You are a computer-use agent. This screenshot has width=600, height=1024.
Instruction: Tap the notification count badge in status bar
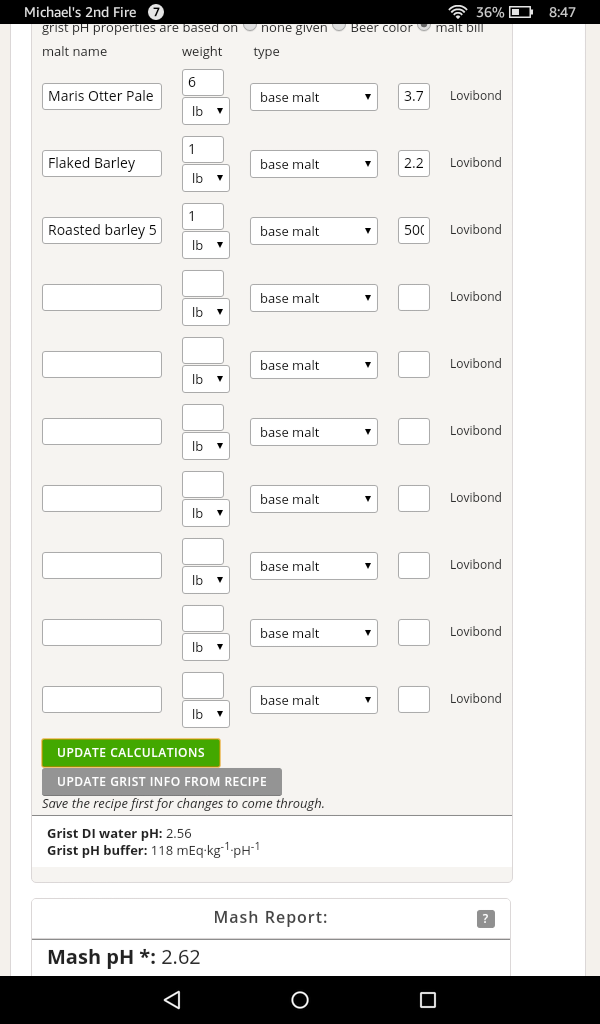(x=156, y=12)
